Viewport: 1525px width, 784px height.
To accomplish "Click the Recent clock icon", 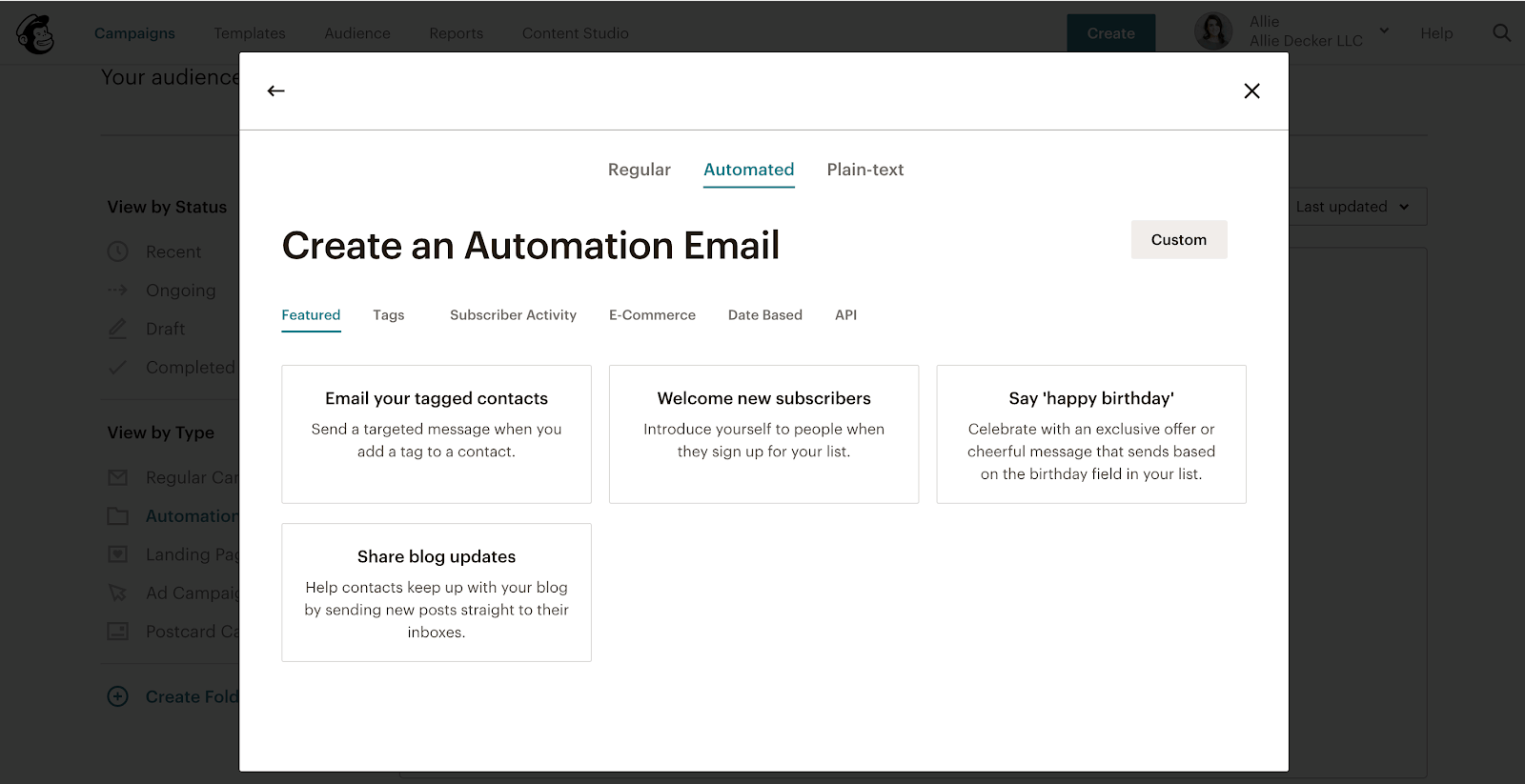I will pos(117,251).
